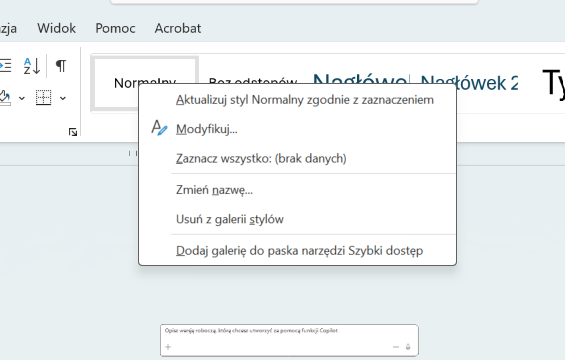Apply the Nagłówek 2 style

469,83
